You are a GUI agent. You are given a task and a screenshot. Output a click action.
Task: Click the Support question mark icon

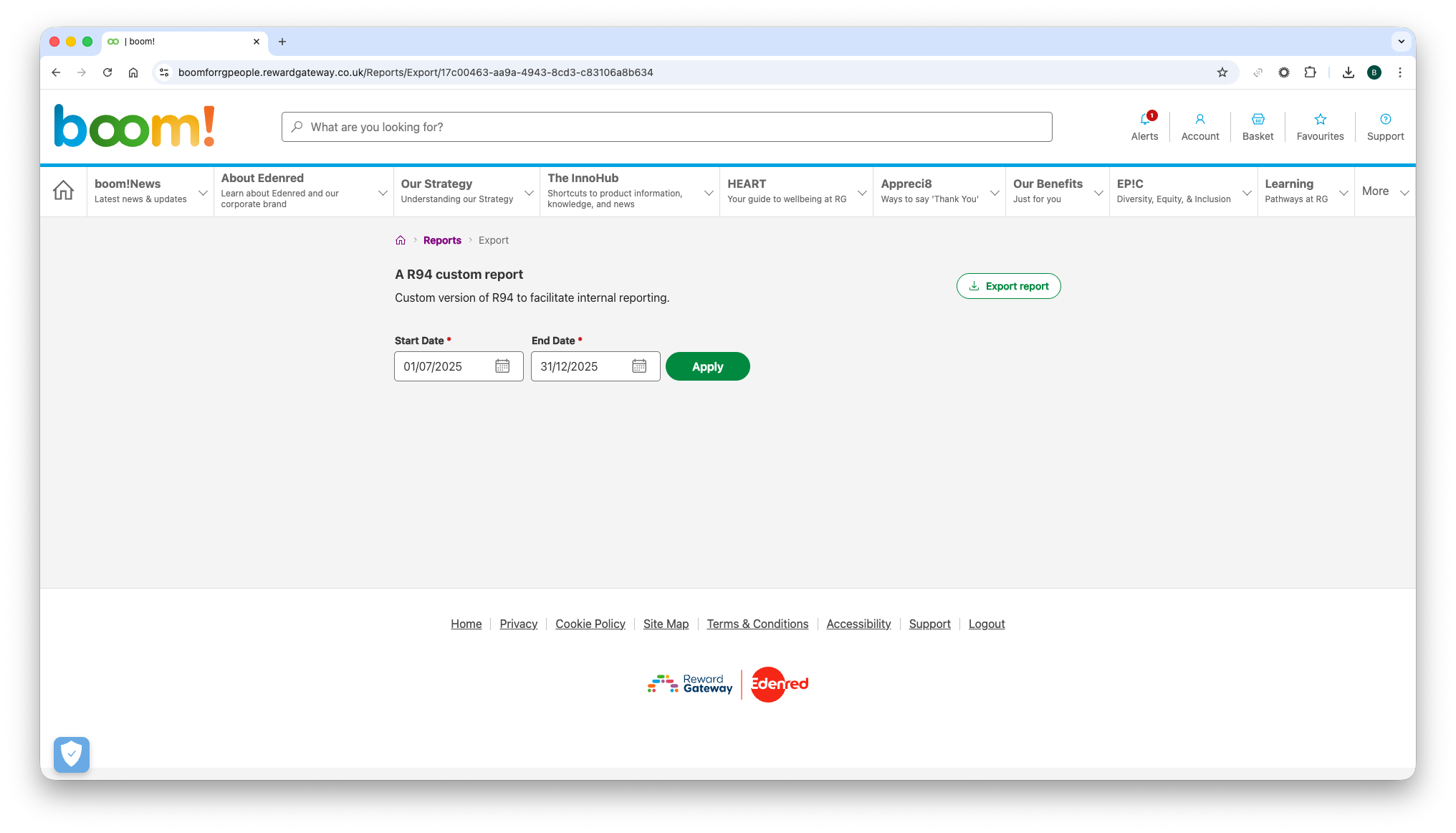tap(1385, 120)
